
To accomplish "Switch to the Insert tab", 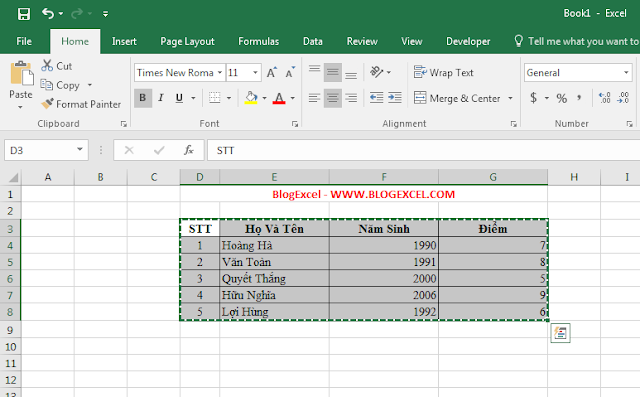I will click(124, 41).
